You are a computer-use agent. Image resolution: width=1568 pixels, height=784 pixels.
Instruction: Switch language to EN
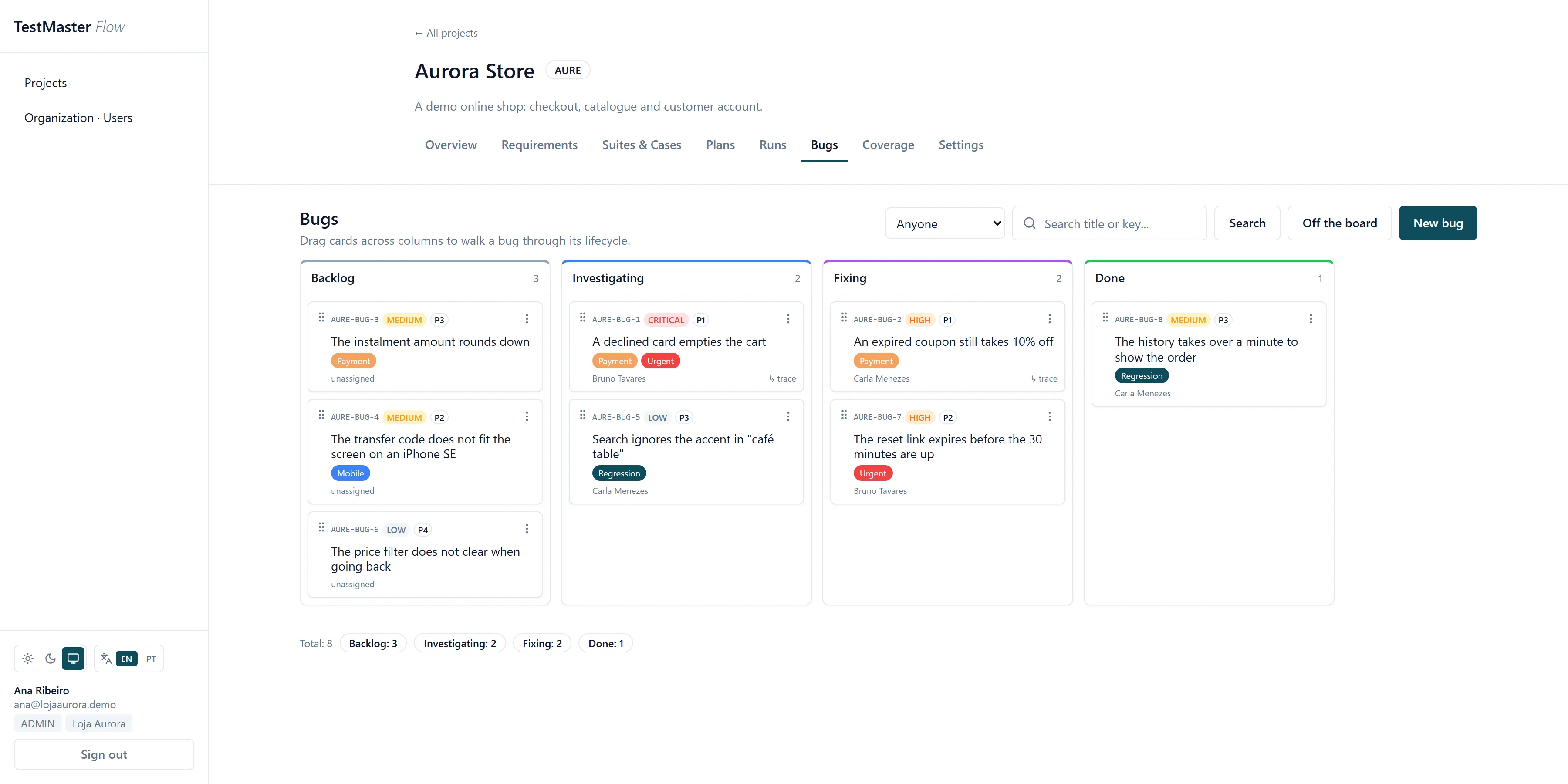tap(127, 659)
